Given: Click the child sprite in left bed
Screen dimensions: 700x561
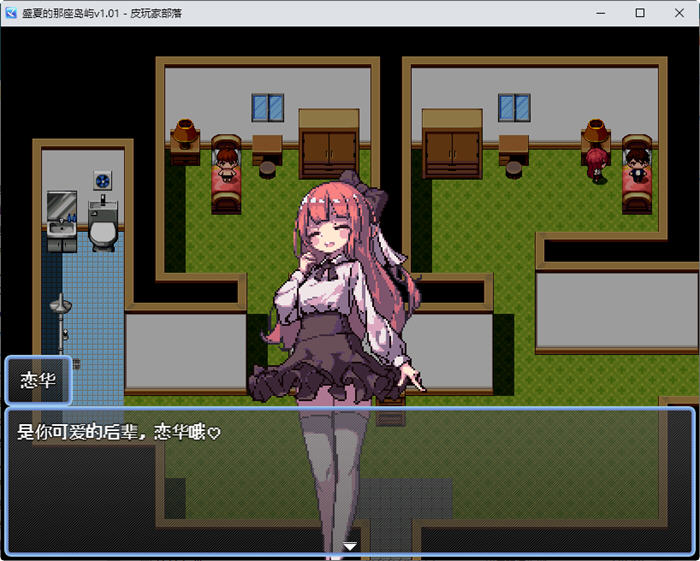Looking at the screenshot, I should (x=227, y=164).
